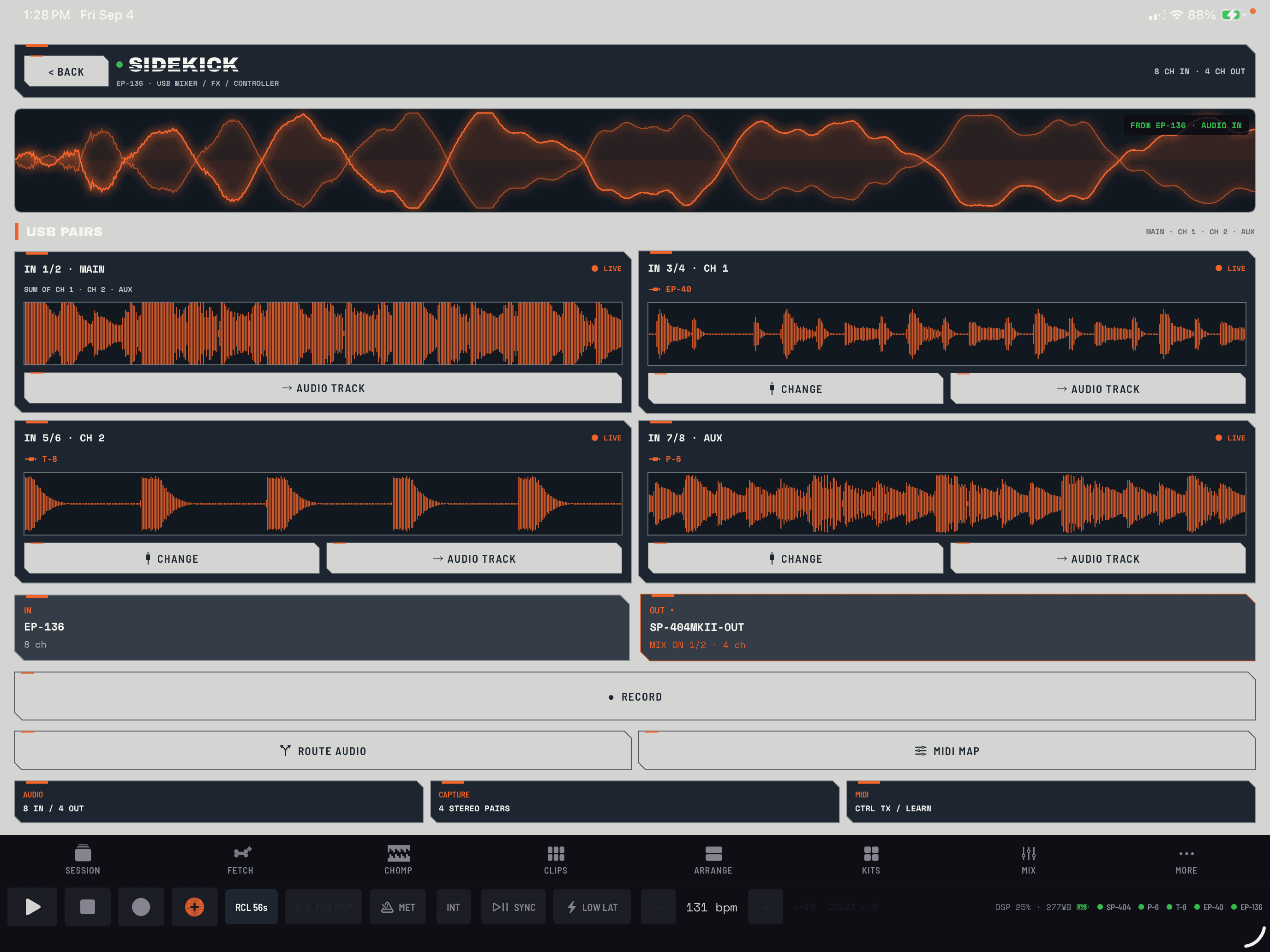
Task: Decrease tempo with the minus button
Action: tap(658, 907)
